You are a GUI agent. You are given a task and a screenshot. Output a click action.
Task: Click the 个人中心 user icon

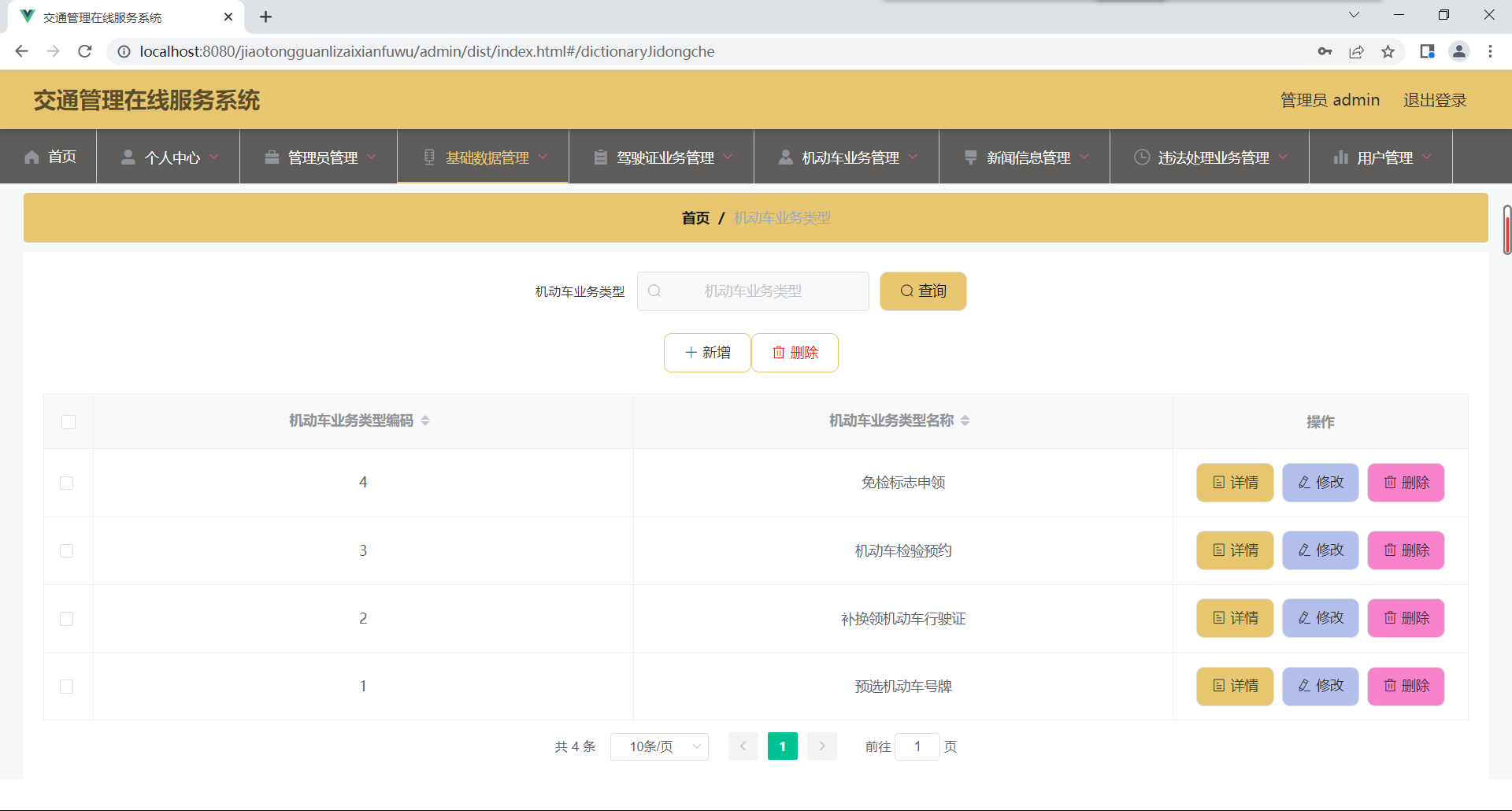tap(128, 157)
